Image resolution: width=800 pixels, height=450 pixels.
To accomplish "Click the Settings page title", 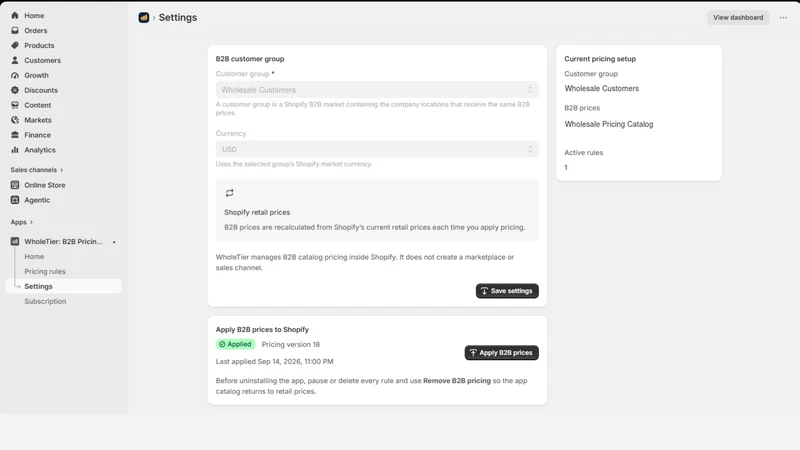I will tap(178, 17).
